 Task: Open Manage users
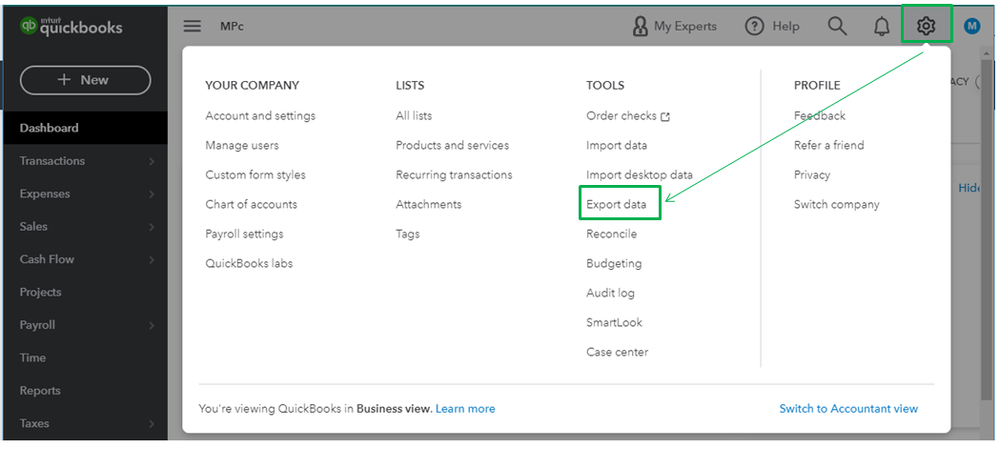tap(241, 145)
